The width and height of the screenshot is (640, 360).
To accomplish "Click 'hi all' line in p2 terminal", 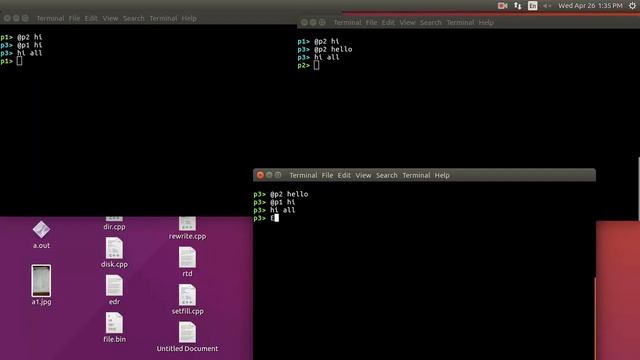I will 327,58.
